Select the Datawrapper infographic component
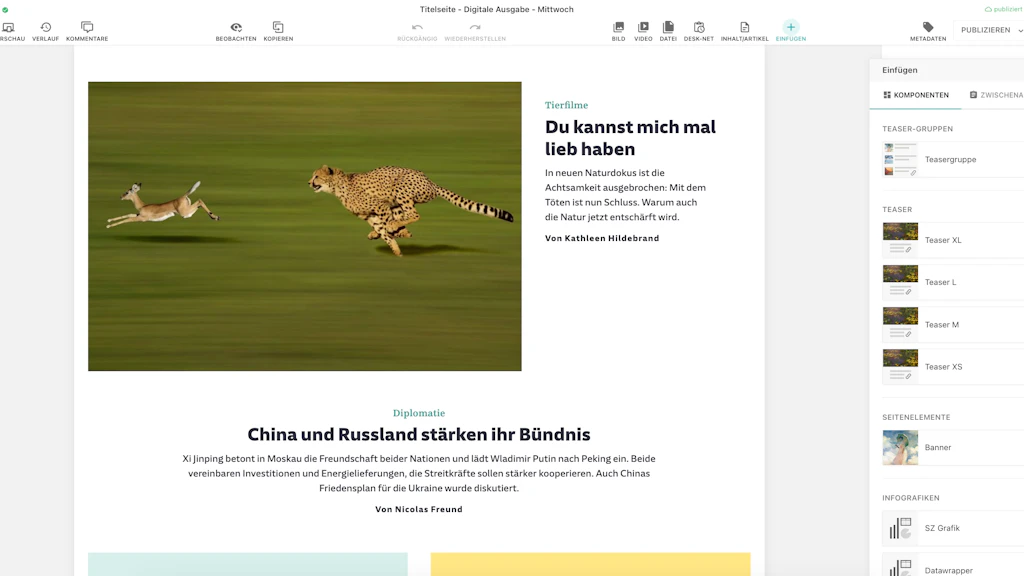This screenshot has height=576, width=1024. tap(953, 567)
